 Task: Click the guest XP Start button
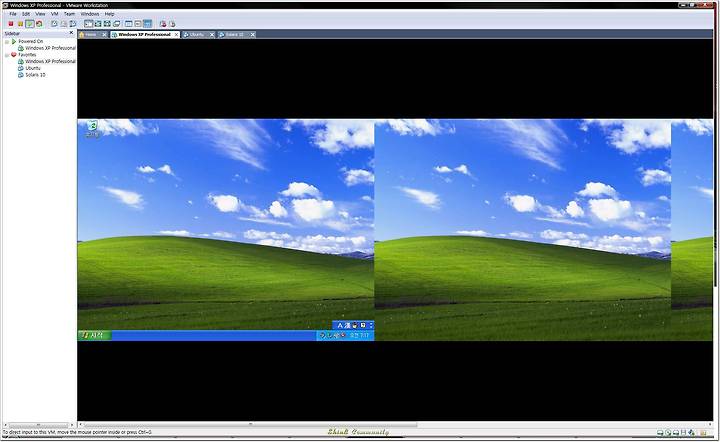(x=95, y=336)
